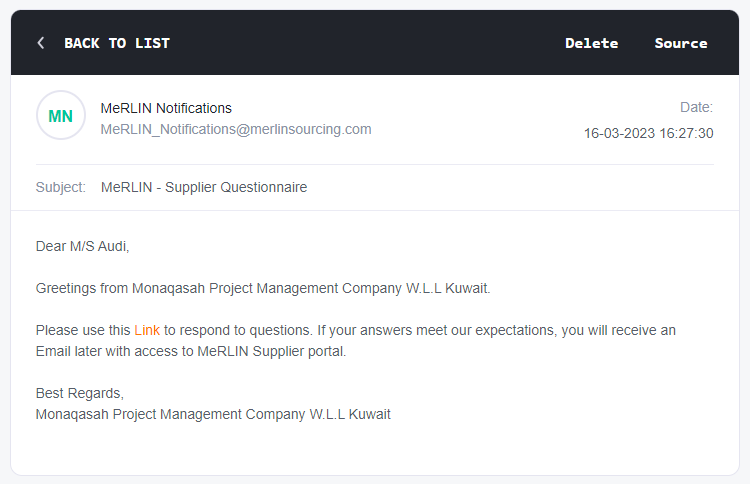Click the MeRLIN Supplier portal text line
This screenshot has height=484, width=750.
coord(190,351)
